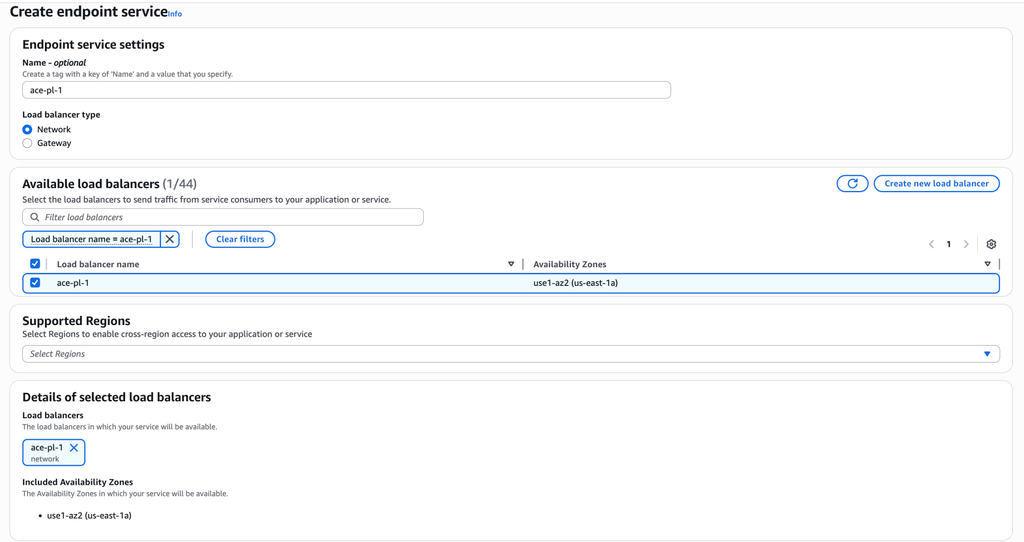
Task: Click the Load balancer name filter token
Action: pyautogui.click(x=92, y=239)
